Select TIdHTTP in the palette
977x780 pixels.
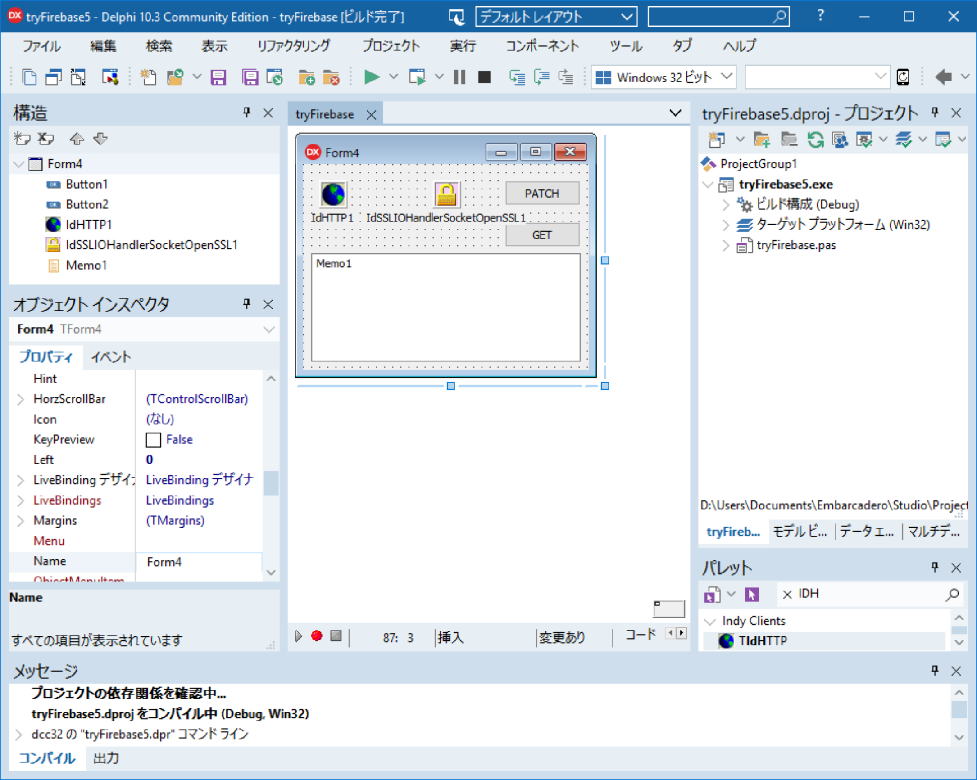[763, 640]
